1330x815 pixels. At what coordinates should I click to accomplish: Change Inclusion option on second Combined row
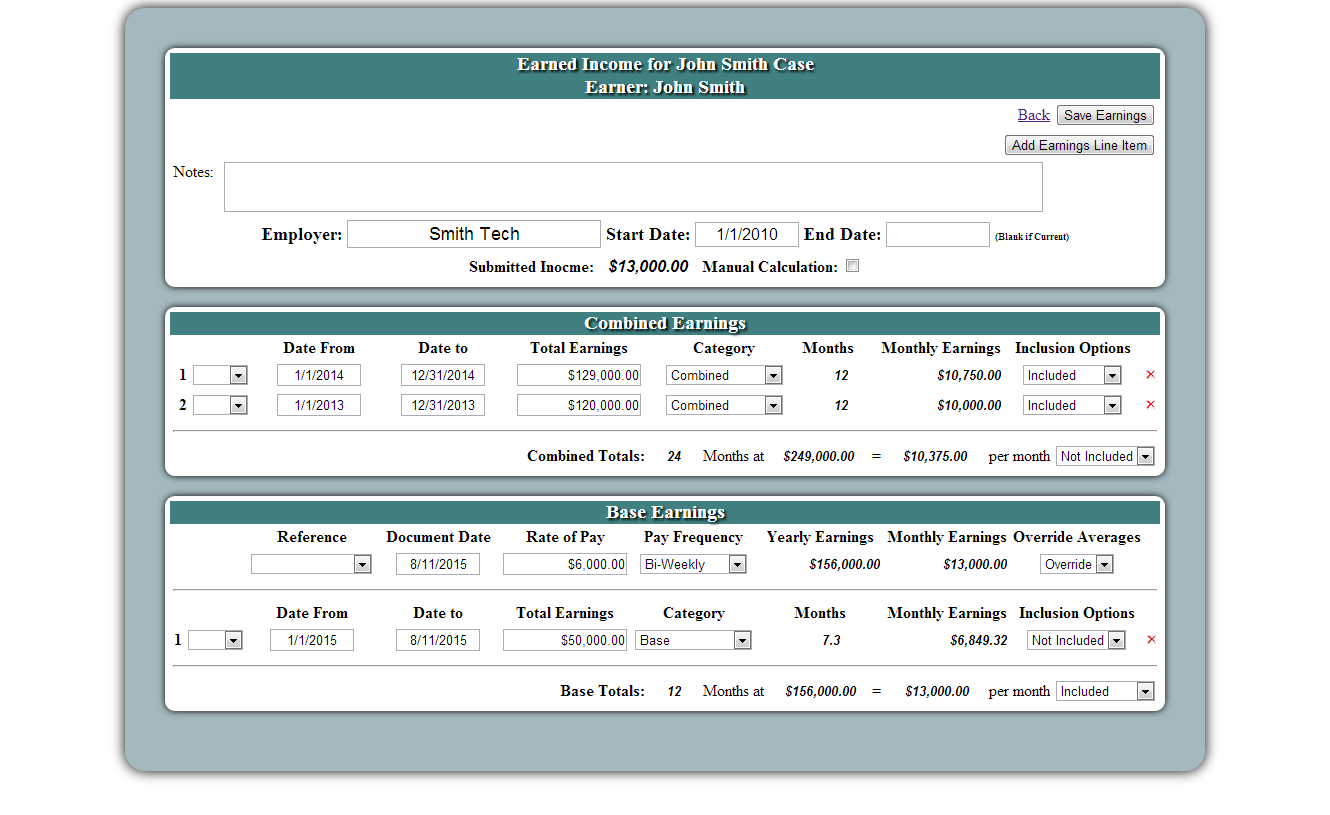coord(1071,404)
